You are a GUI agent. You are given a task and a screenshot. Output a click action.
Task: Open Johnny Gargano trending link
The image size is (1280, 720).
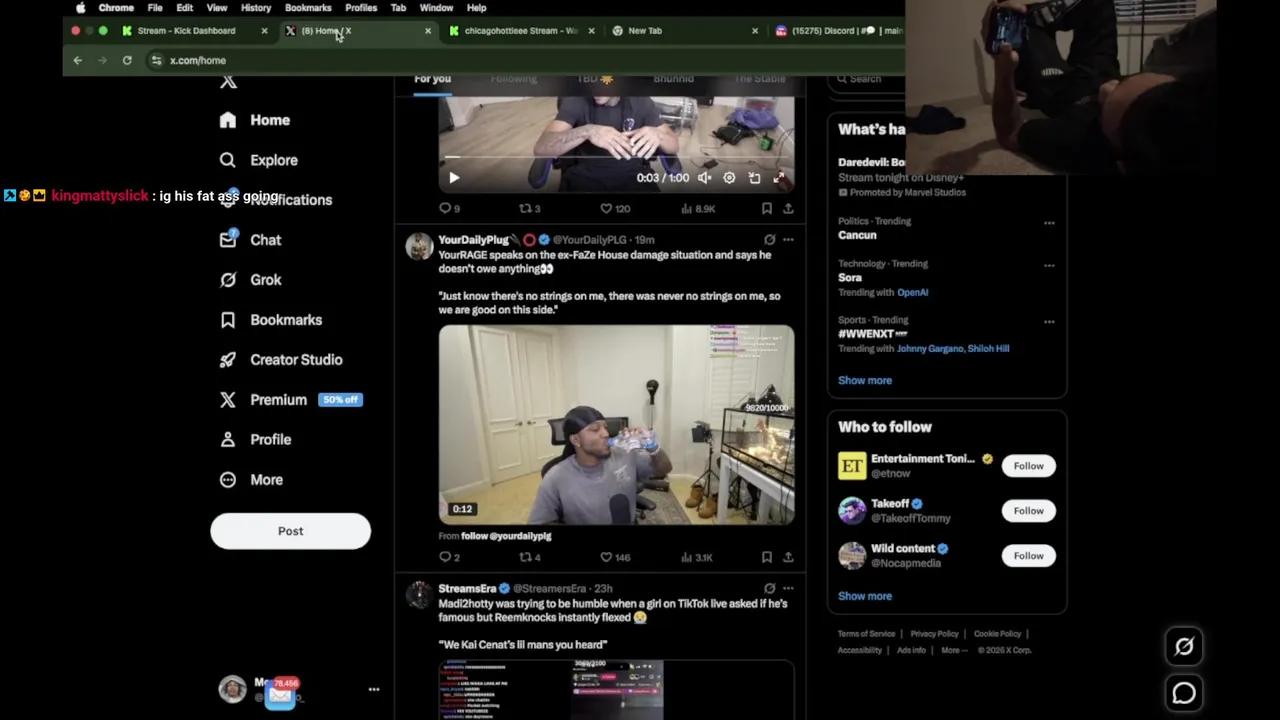pos(929,349)
